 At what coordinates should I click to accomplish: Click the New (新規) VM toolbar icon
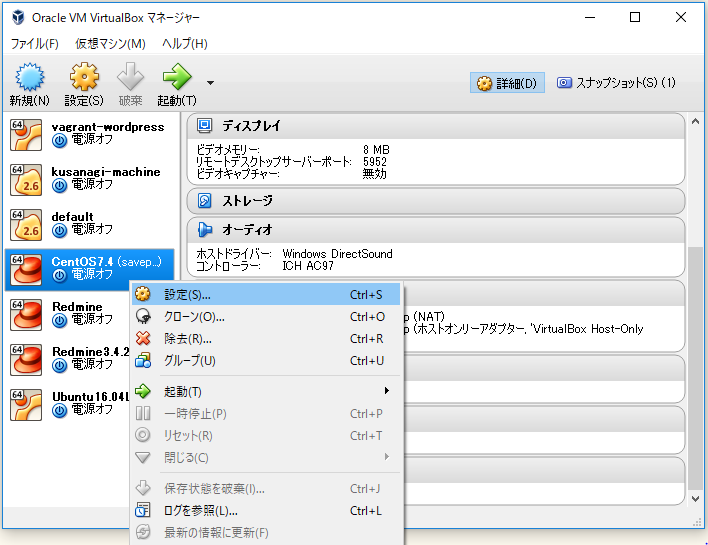(x=30, y=77)
